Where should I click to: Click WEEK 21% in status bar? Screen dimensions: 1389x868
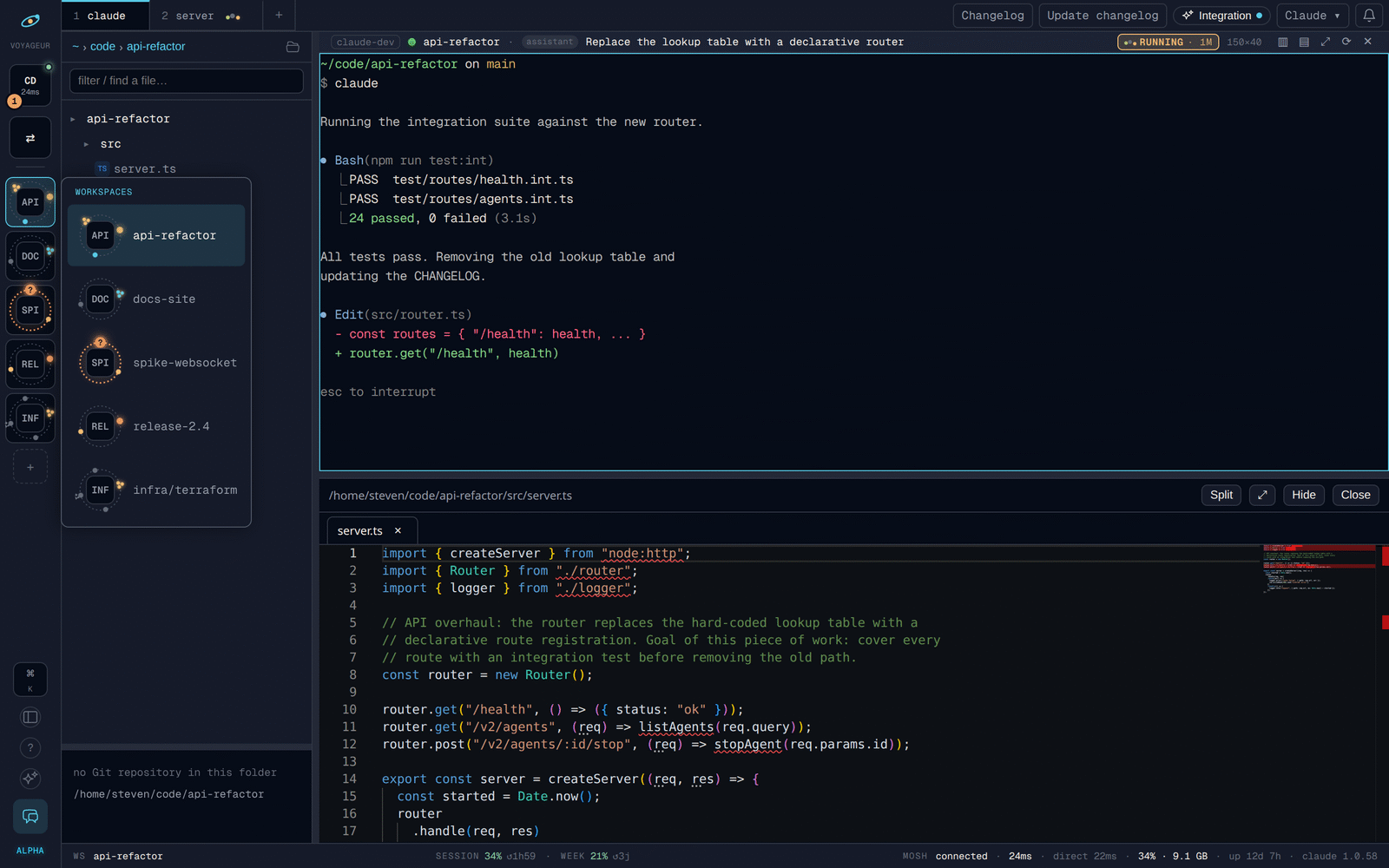[584, 856]
